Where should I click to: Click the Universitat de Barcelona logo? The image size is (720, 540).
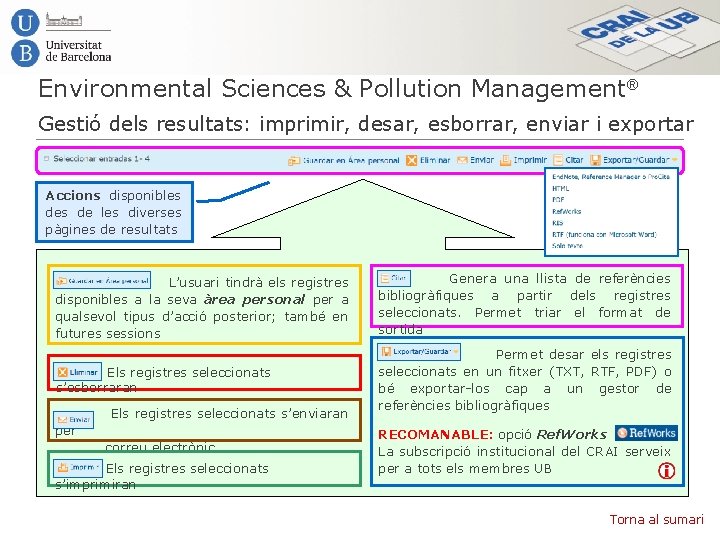click(61, 38)
